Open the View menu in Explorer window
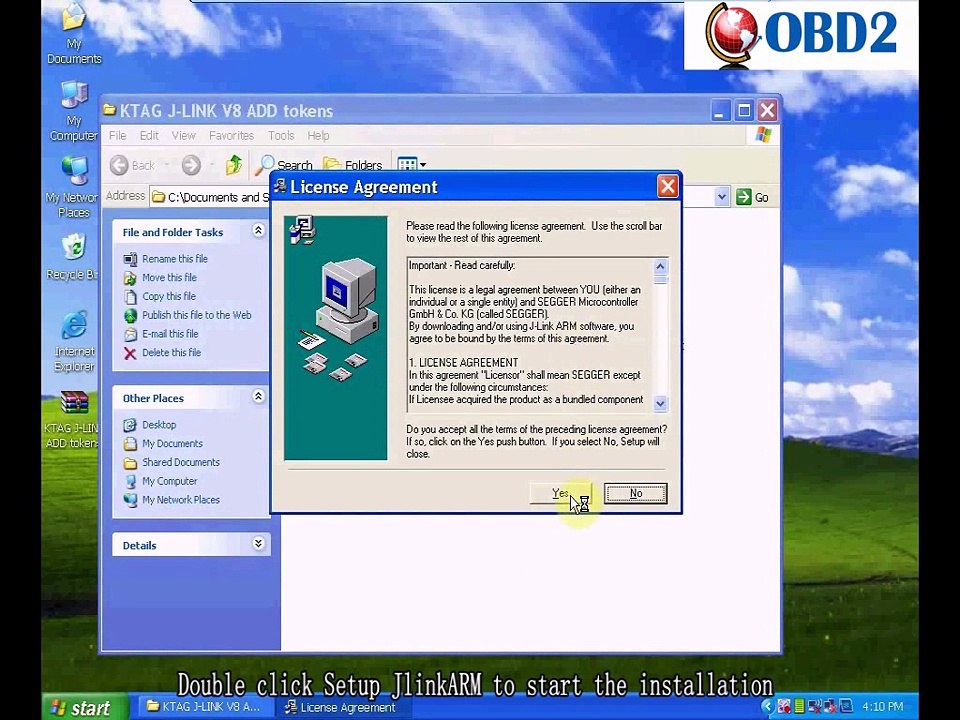Screen dimensions: 960x720 point(184,135)
